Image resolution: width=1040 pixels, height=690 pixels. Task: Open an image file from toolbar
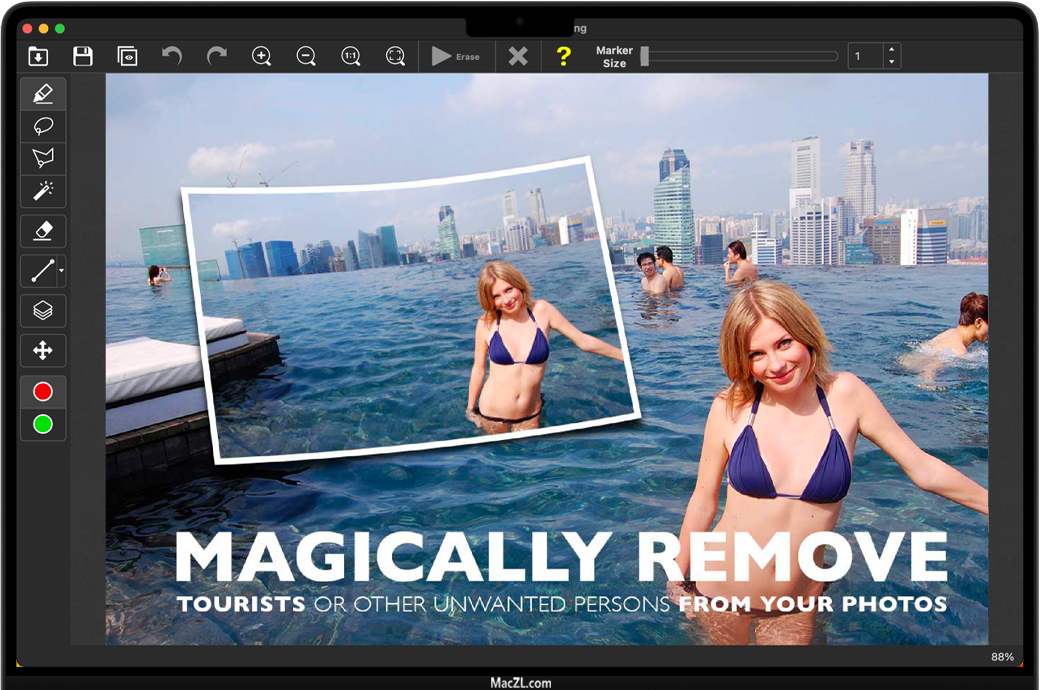(38, 56)
